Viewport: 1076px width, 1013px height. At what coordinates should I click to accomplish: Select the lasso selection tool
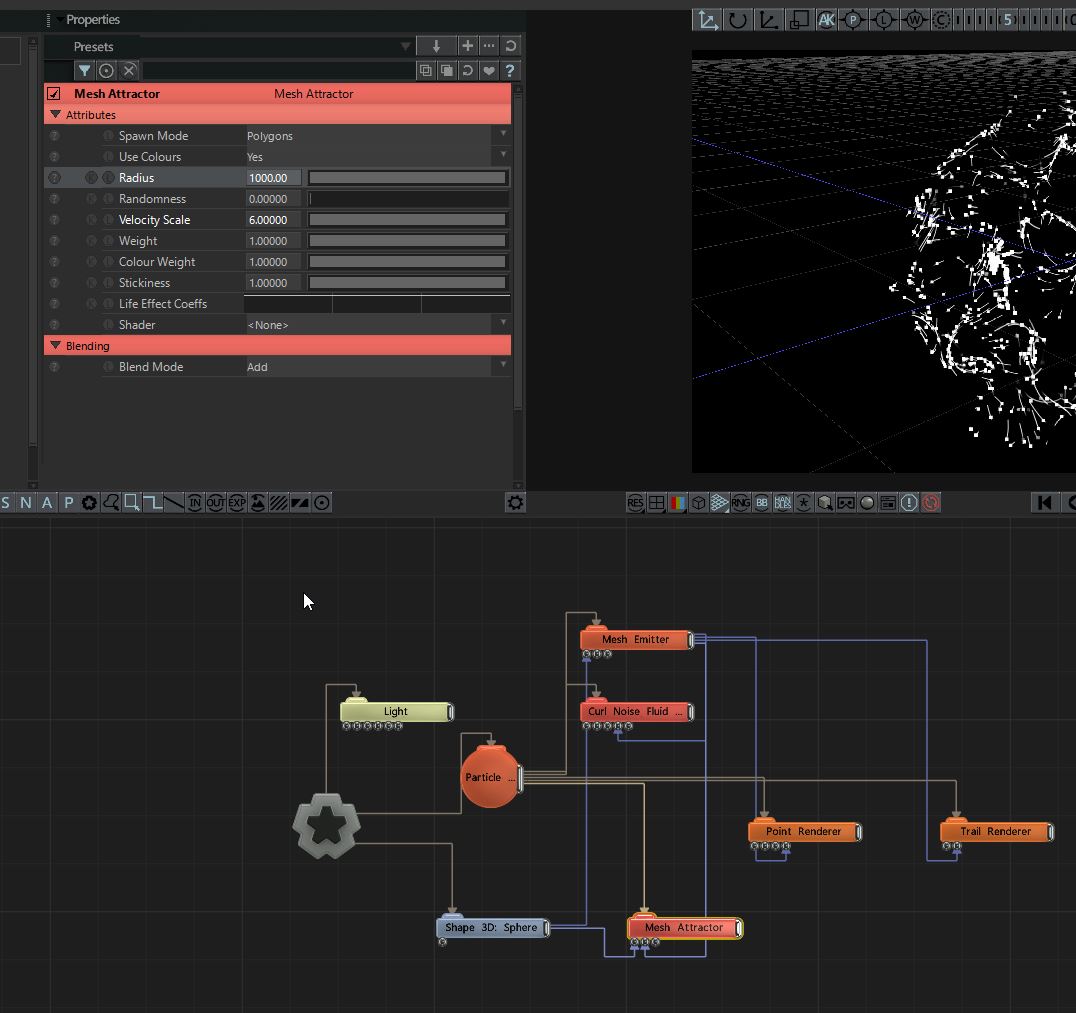(x=110, y=503)
